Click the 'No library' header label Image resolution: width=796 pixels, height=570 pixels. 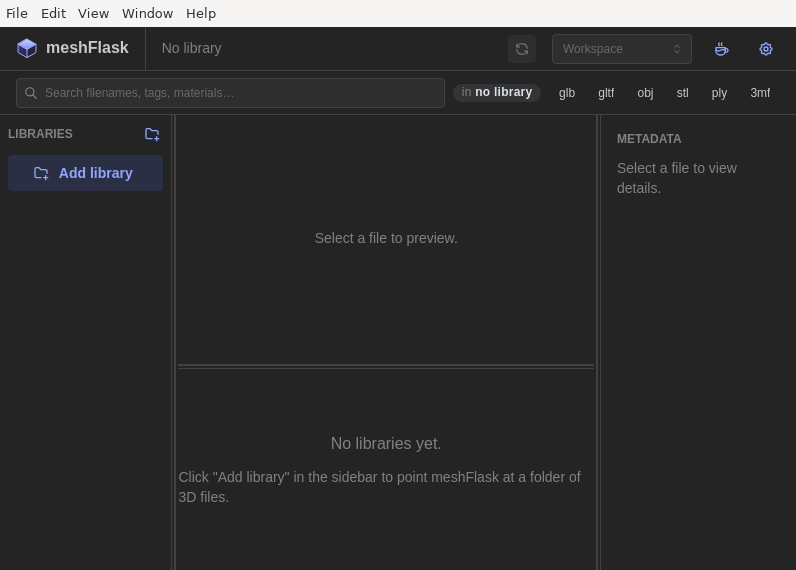tap(191, 48)
